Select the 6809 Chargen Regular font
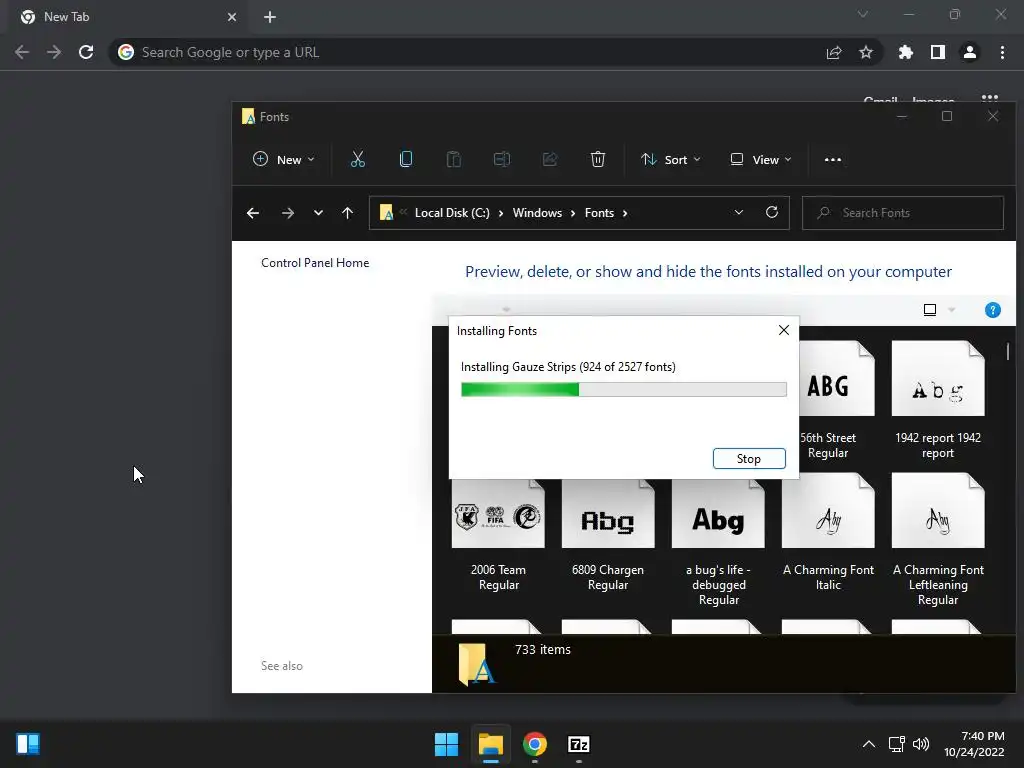Screen dimensions: 1024x768 (x=608, y=536)
